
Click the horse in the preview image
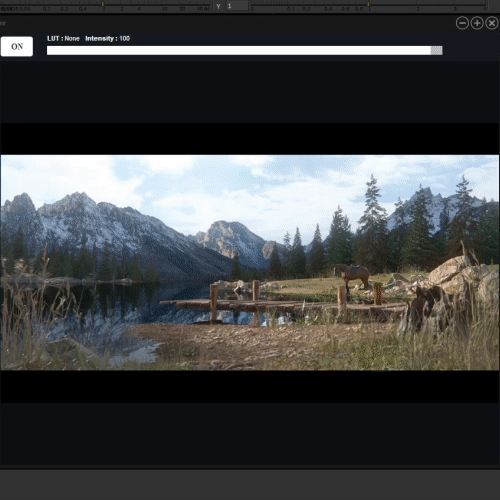pyautogui.click(x=352, y=276)
